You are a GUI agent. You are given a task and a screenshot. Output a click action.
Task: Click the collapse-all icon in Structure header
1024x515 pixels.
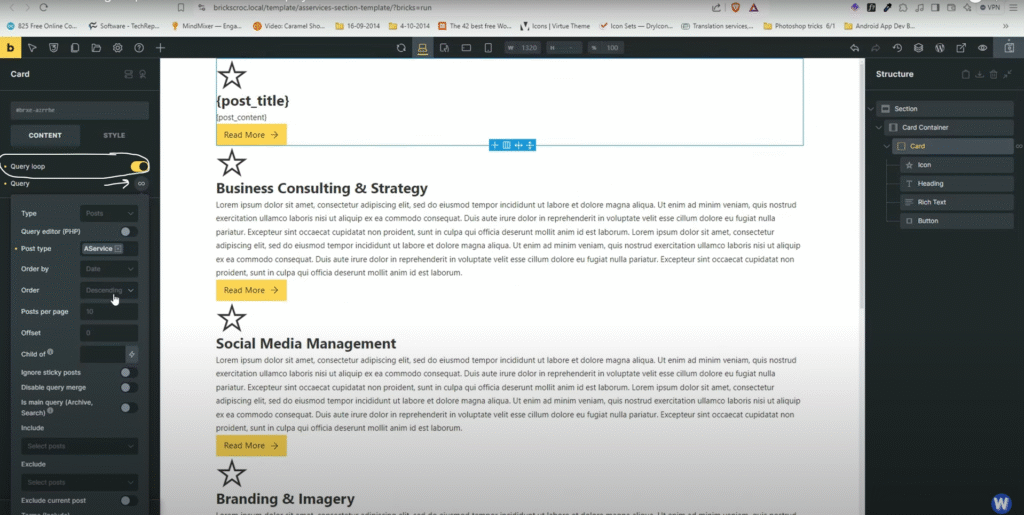point(1008,74)
